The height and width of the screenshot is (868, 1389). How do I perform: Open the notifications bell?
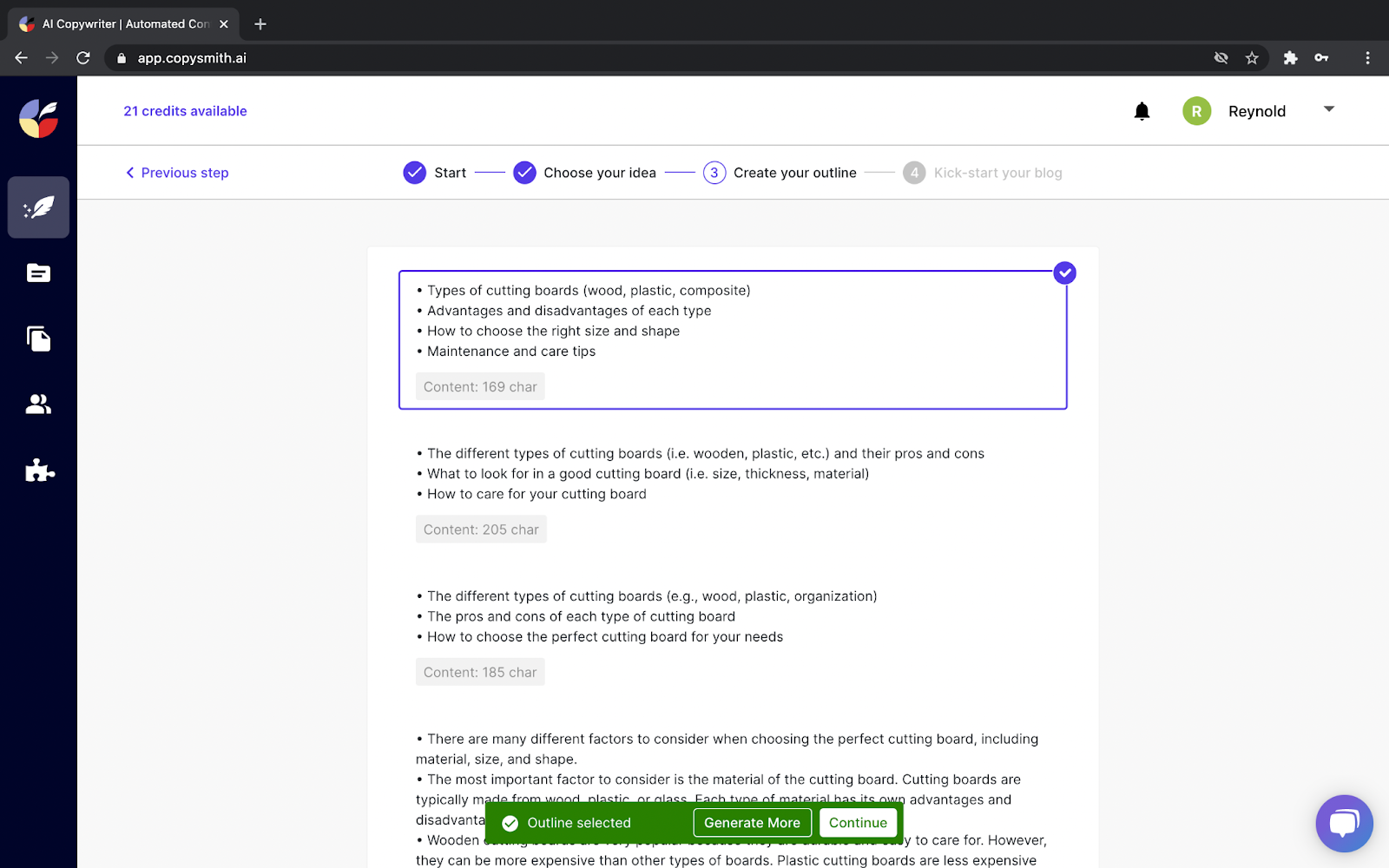[1142, 111]
